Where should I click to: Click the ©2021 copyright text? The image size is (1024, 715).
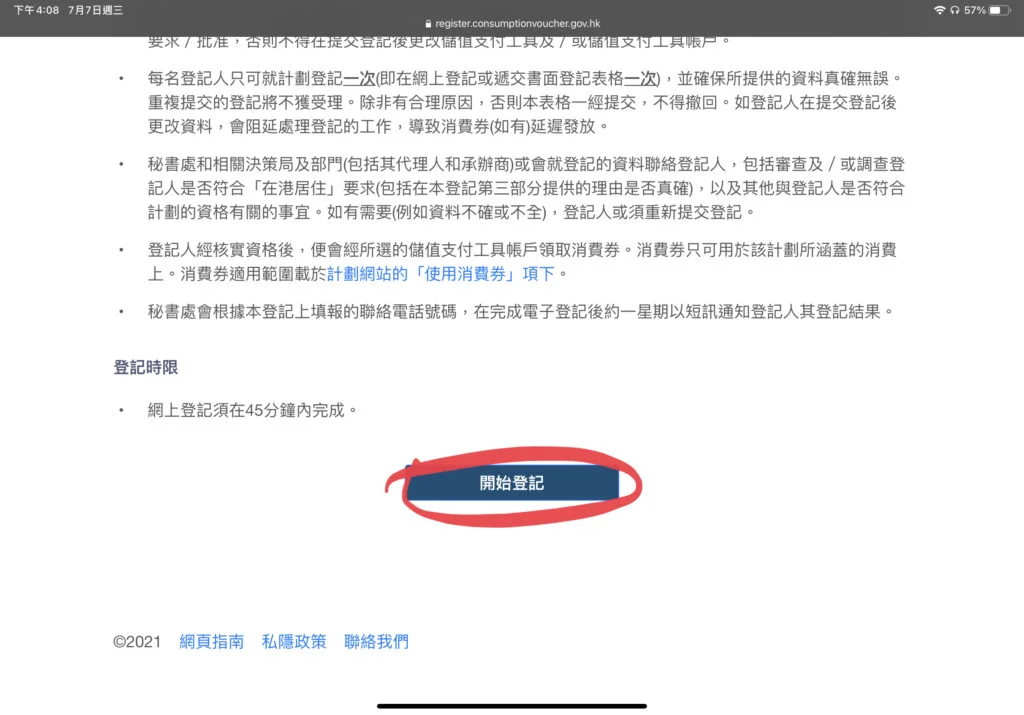(x=137, y=642)
